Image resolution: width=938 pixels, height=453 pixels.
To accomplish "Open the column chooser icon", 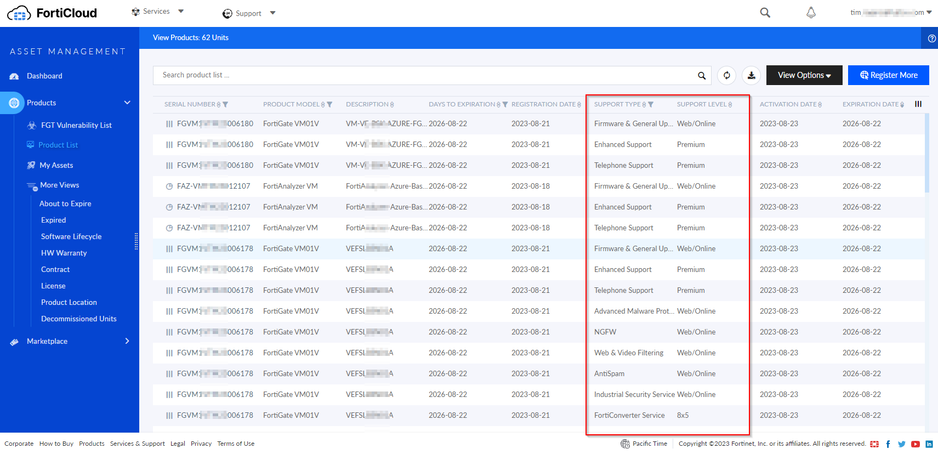I will tap(919, 104).
